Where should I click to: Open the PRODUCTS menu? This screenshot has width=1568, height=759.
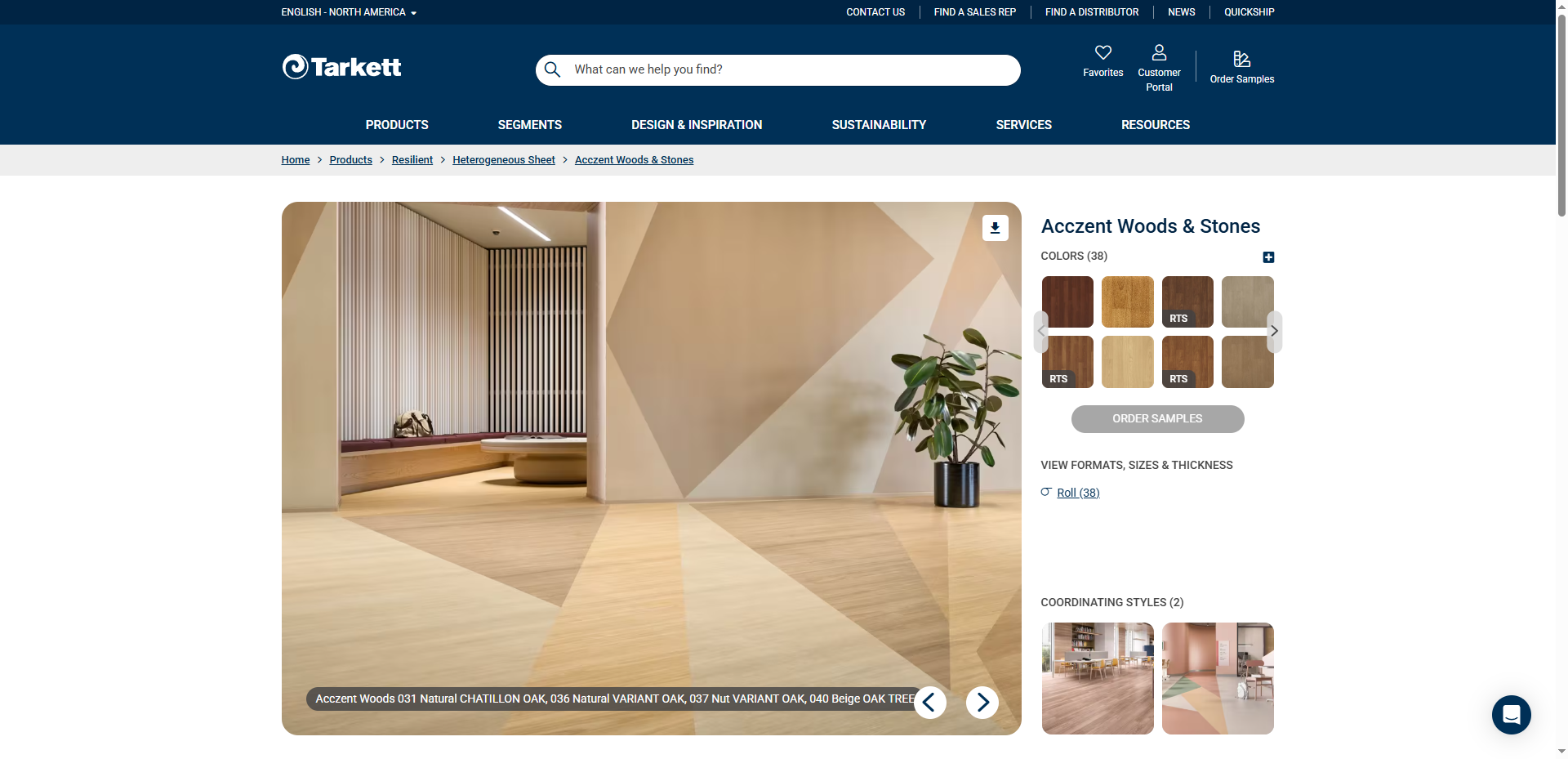[x=397, y=125]
